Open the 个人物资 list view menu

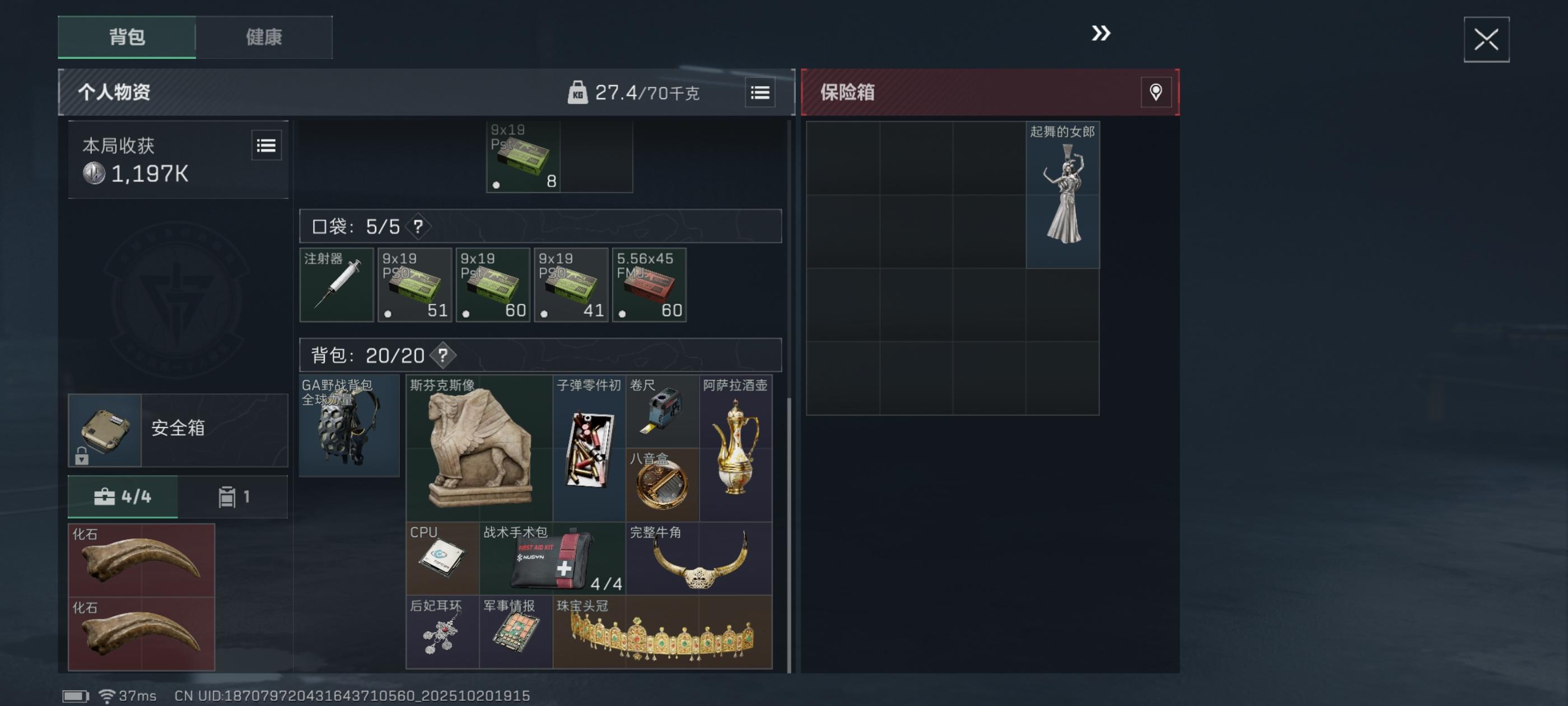click(760, 92)
